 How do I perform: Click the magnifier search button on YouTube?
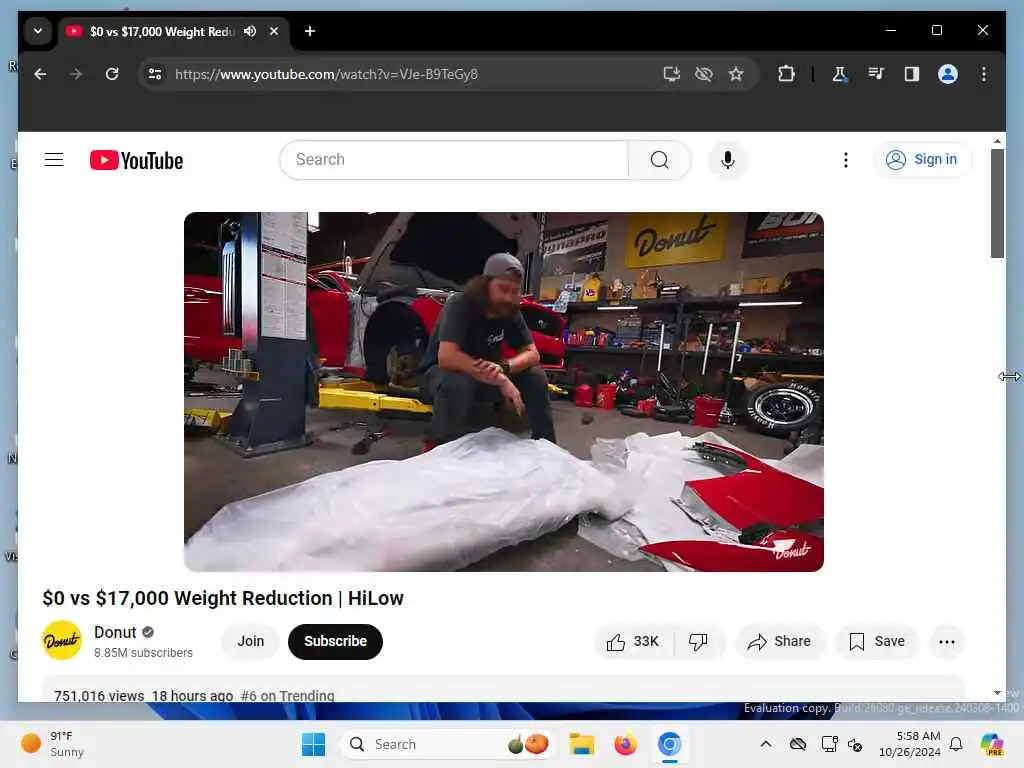click(660, 160)
